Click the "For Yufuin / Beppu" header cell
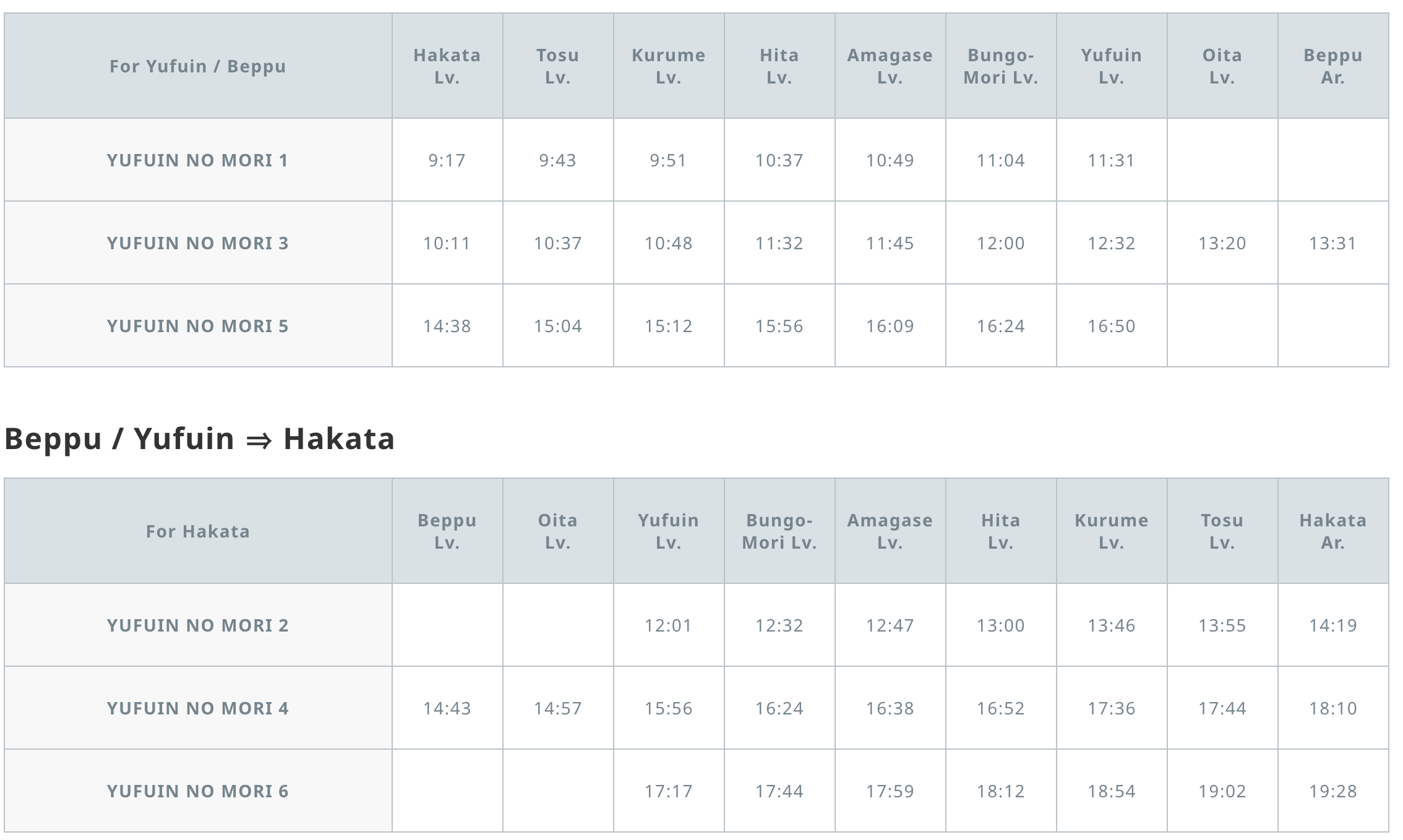This screenshot has height=840, width=1403. pos(197,66)
